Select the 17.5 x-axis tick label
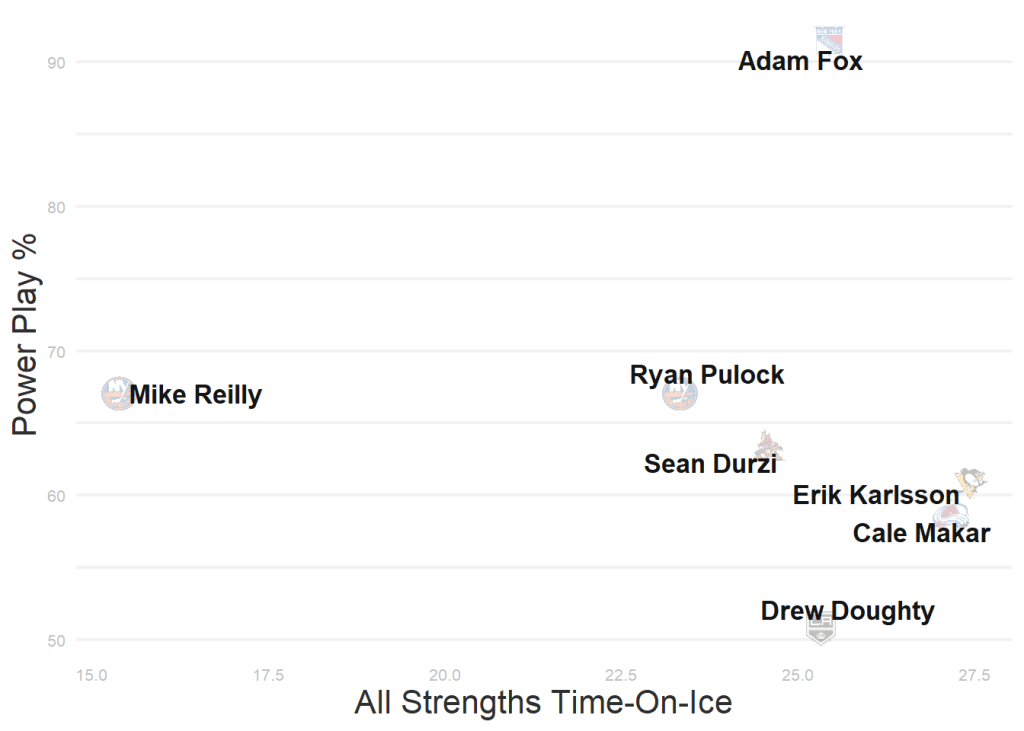This screenshot has height=731, width=1024. coord(268,675)
